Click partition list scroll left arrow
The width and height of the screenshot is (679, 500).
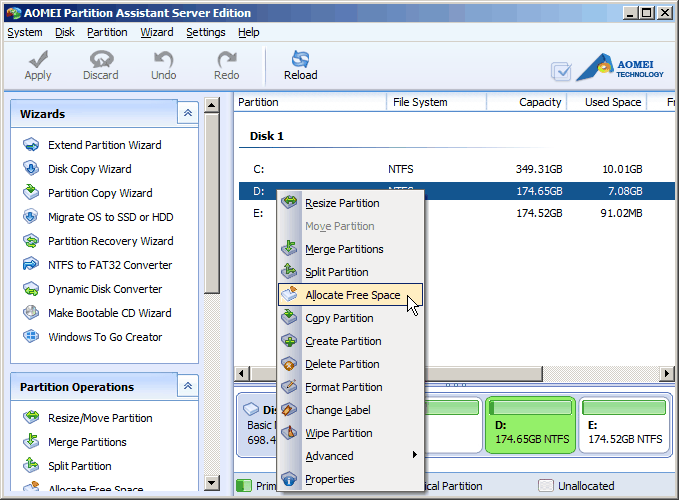click(242, 373)
